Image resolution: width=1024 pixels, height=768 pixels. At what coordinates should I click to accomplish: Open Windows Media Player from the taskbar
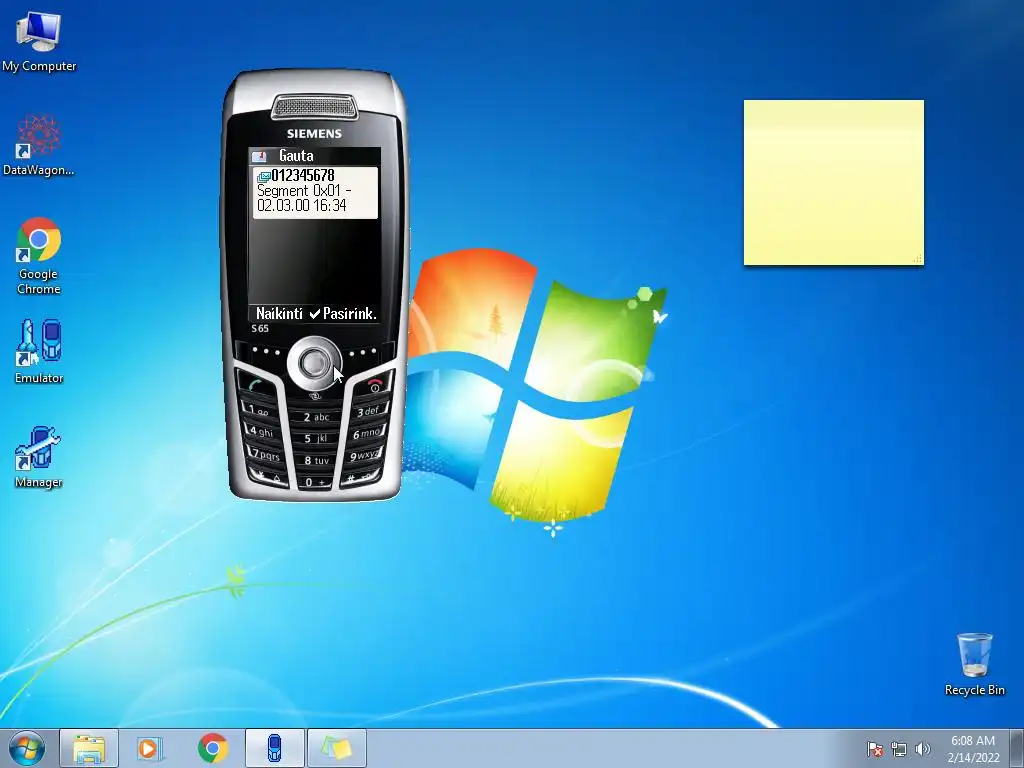click(x=150, y=748)
